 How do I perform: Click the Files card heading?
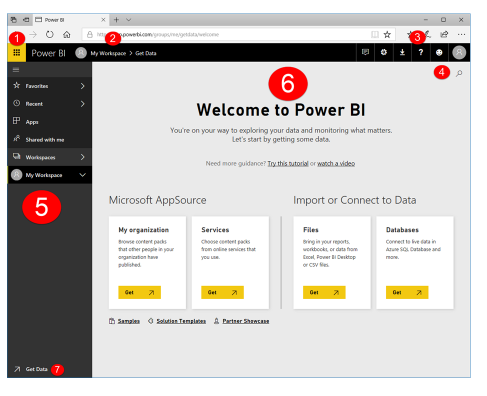point(311,230)
